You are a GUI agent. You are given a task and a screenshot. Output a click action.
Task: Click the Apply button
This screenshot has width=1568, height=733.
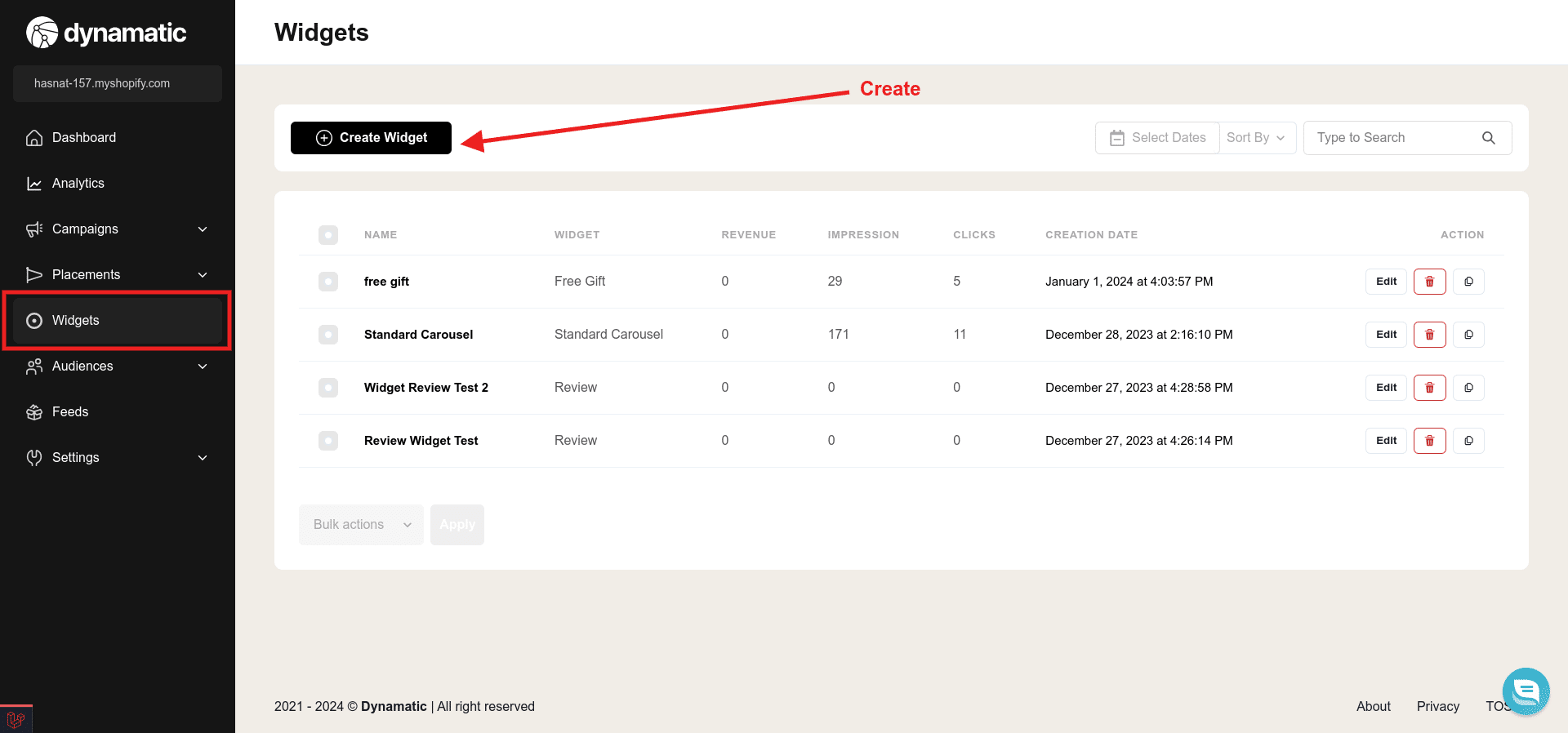[x=457, y=525]
